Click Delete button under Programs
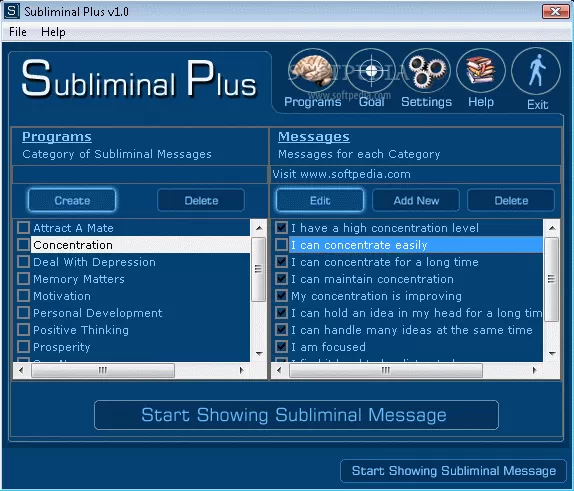 pos(201,200)
